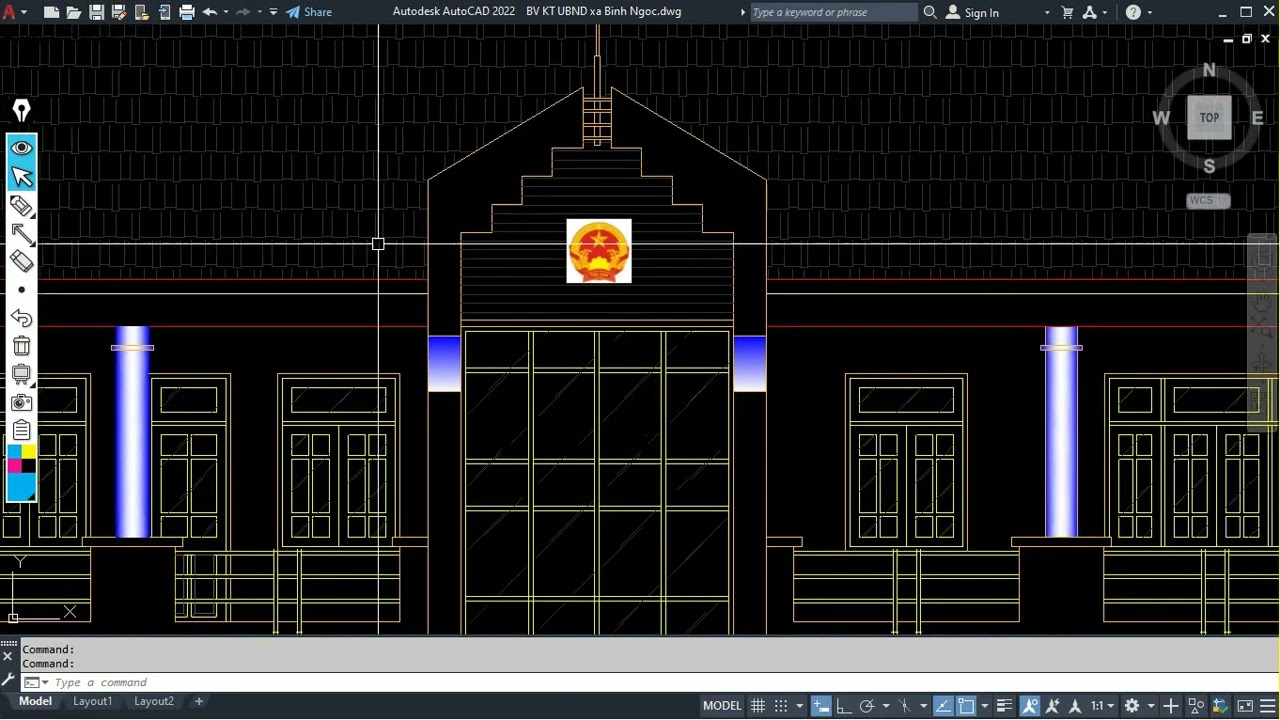This screenshot has height=720, width=1280.
Task: Plot the drawing using the printer icon
Action: tap(187, 12)
